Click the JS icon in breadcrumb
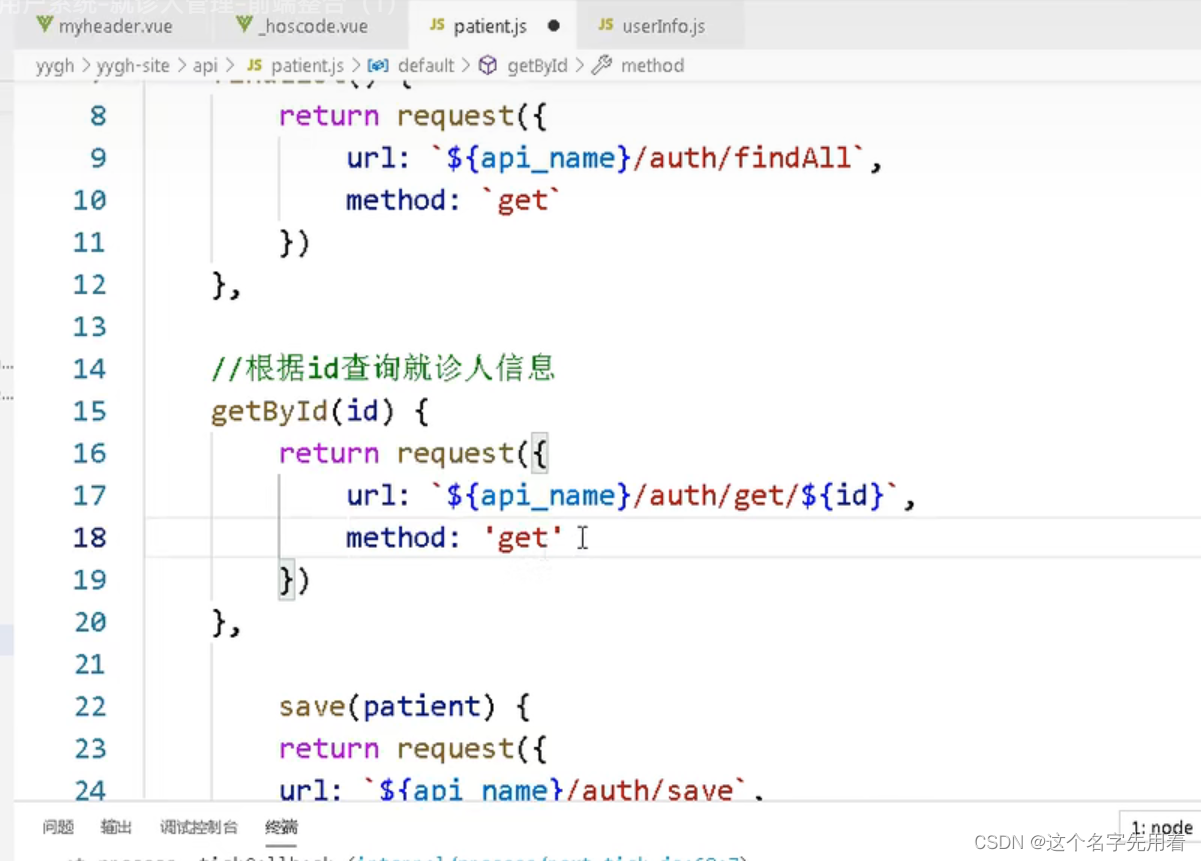Screen dimensions: 1201x861 254,66
